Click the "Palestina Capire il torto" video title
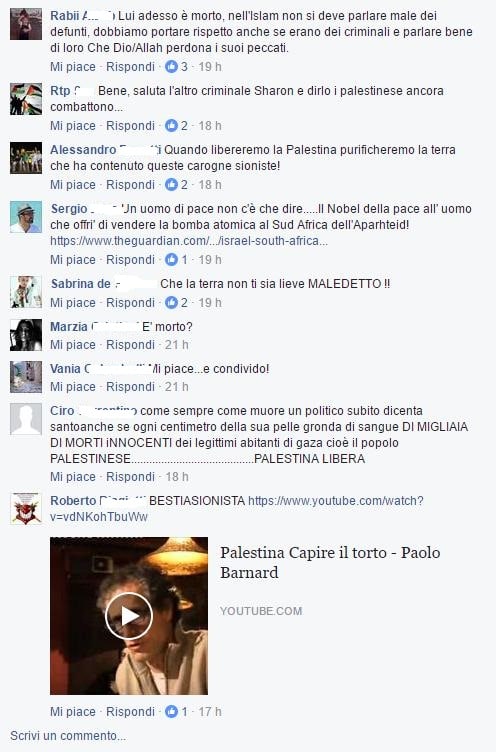The width and height of the screenshot is (496, 752). coord(330,563)
